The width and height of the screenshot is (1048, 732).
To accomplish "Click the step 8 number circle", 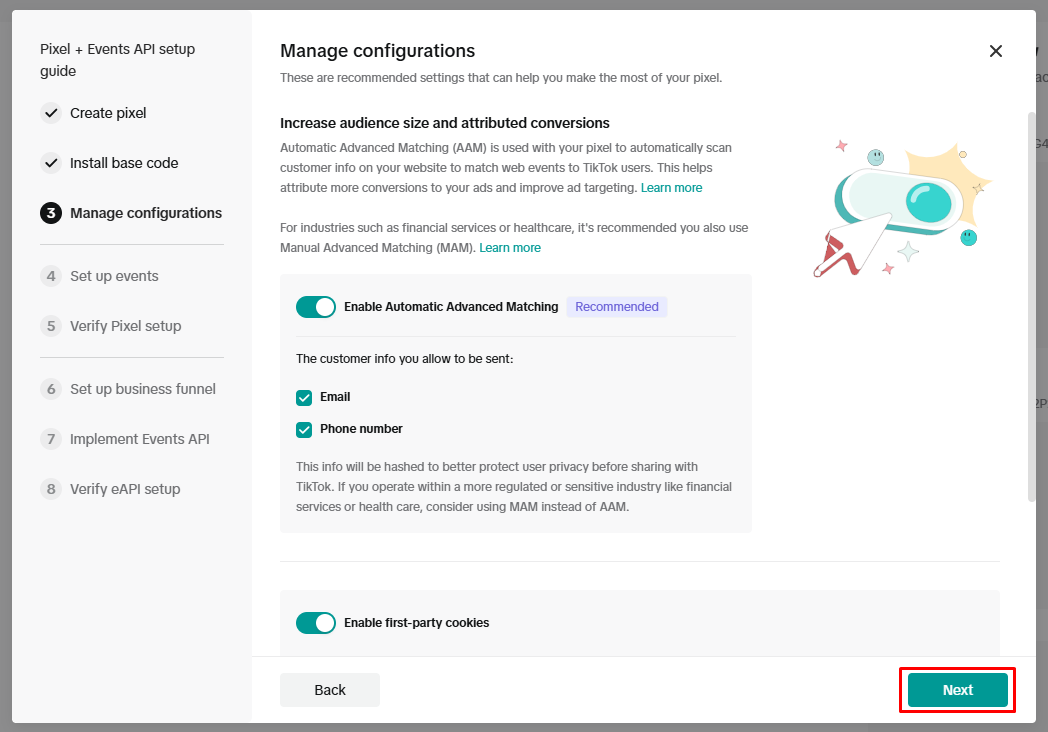I will 51,489.
